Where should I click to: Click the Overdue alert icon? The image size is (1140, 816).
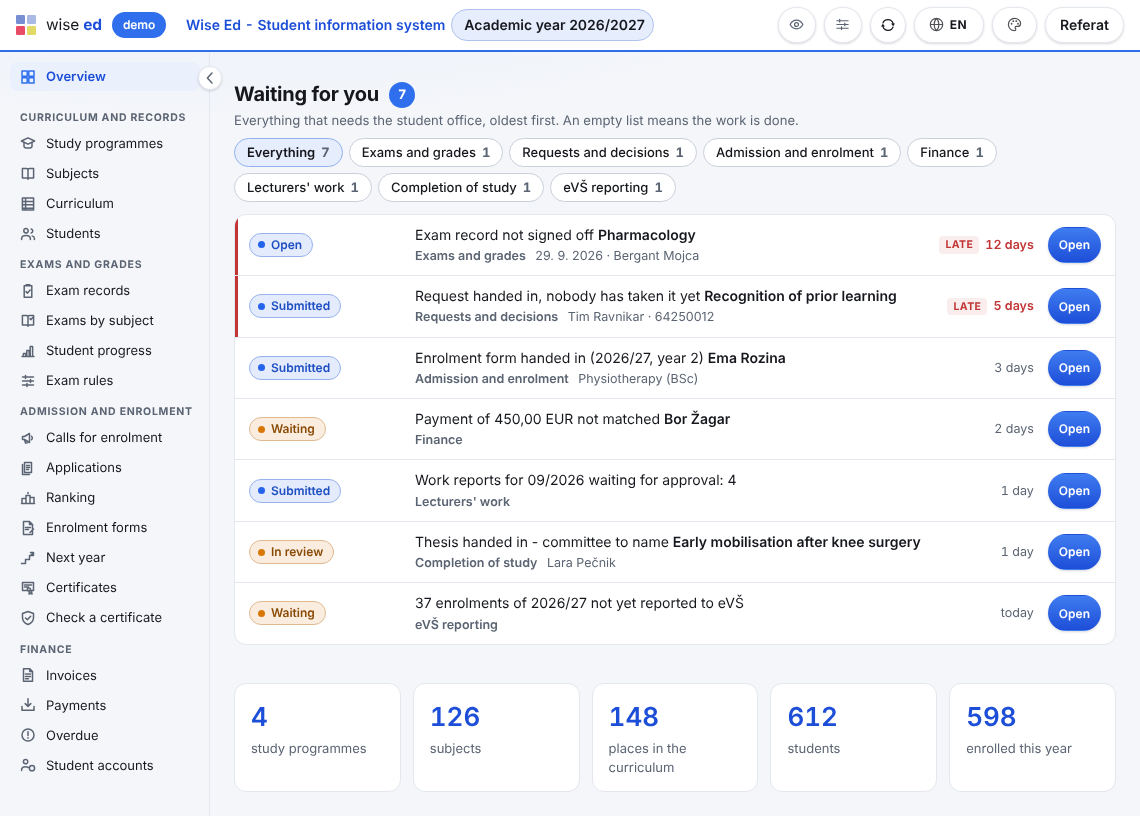(x=28, y=735)
